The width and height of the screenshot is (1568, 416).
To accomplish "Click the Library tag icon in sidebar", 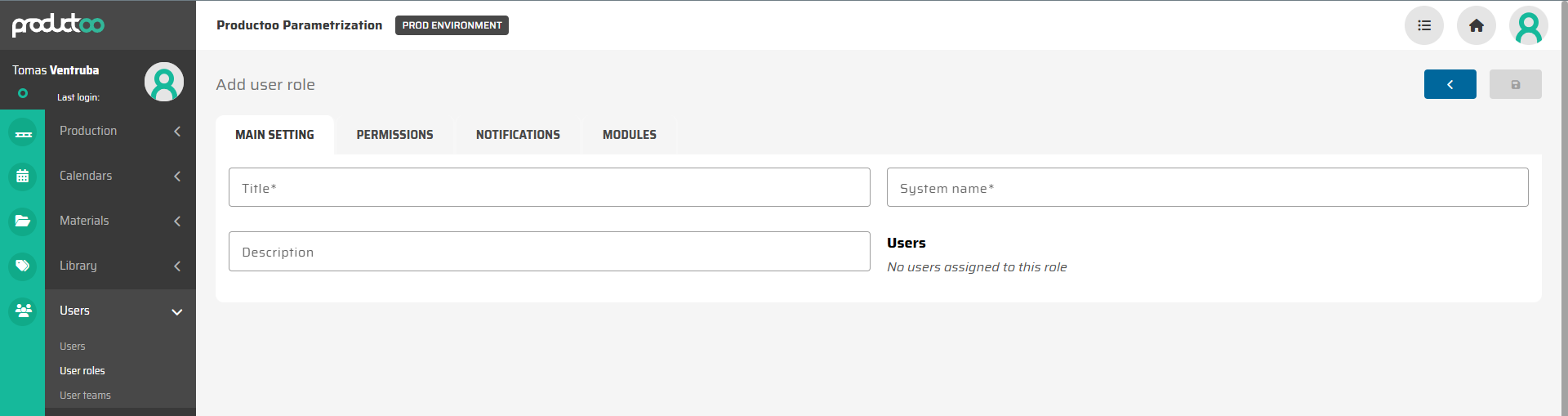I will point(23,266).
